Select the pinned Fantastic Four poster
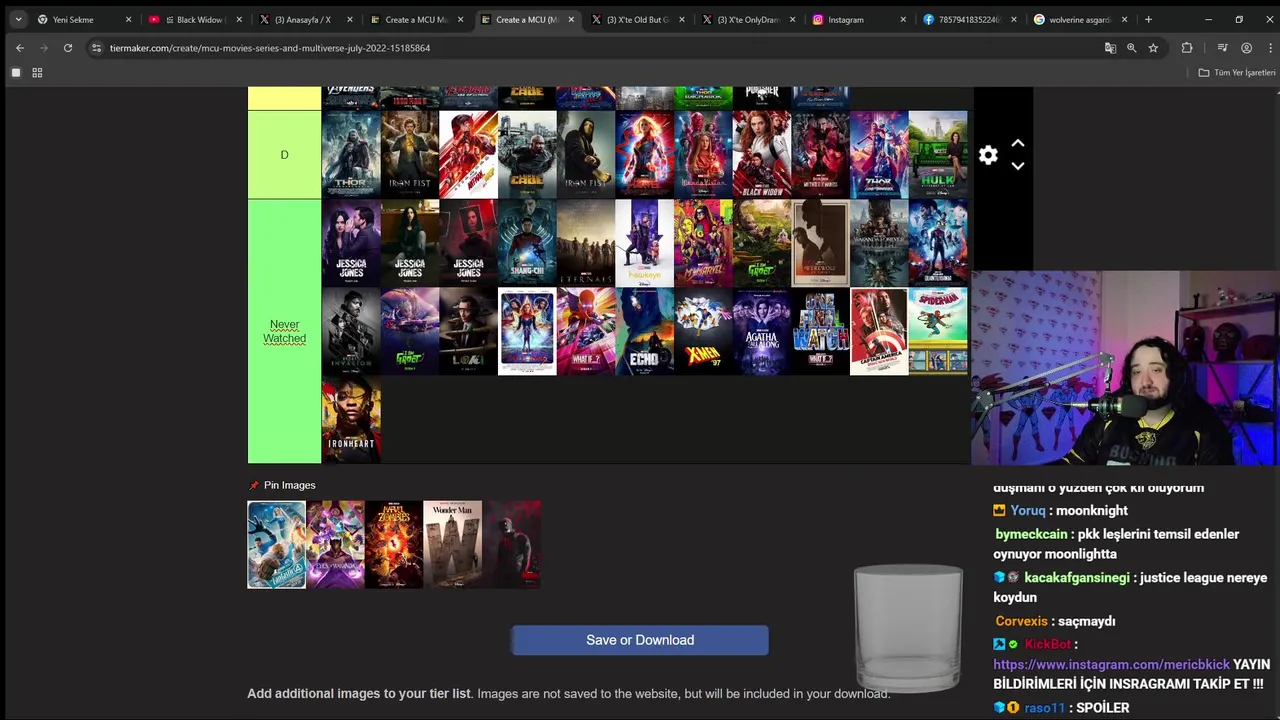The height and width of the screenshot is (720, 1280). click(x=277, y=545)
